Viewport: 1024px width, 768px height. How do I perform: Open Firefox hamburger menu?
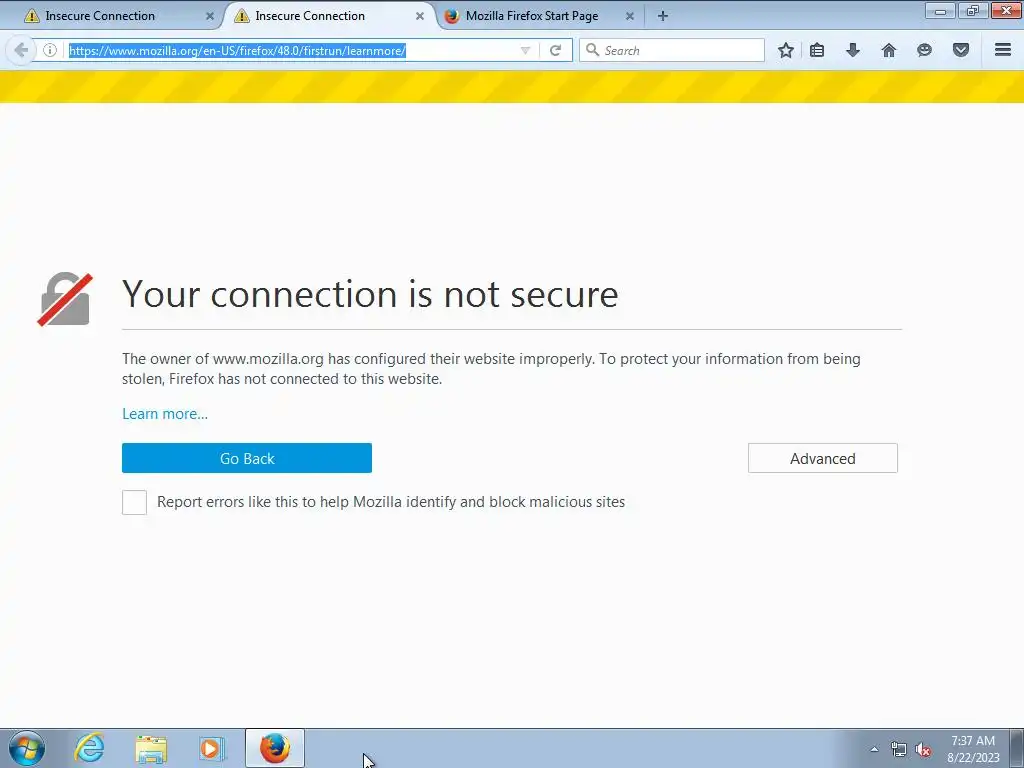tap(1003, 50)
